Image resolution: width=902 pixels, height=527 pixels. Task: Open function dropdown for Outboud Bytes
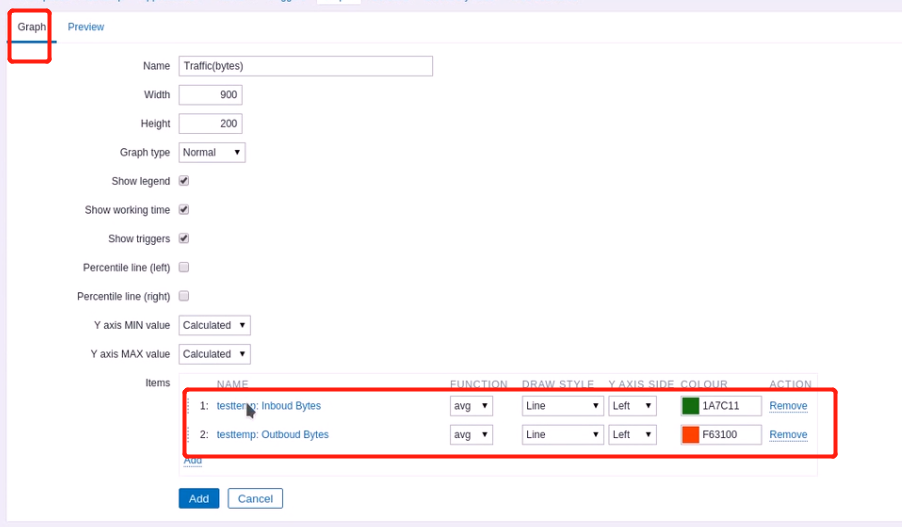point(471,434)
